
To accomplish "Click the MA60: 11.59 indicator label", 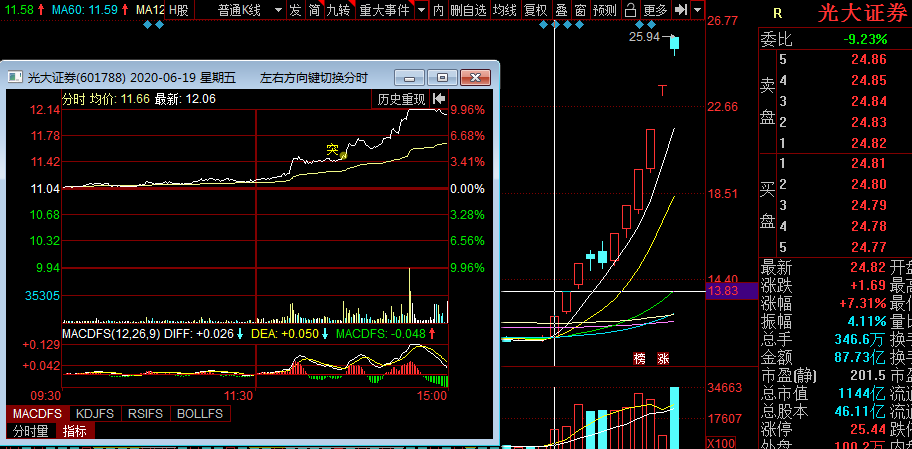I will pos(84,9).
